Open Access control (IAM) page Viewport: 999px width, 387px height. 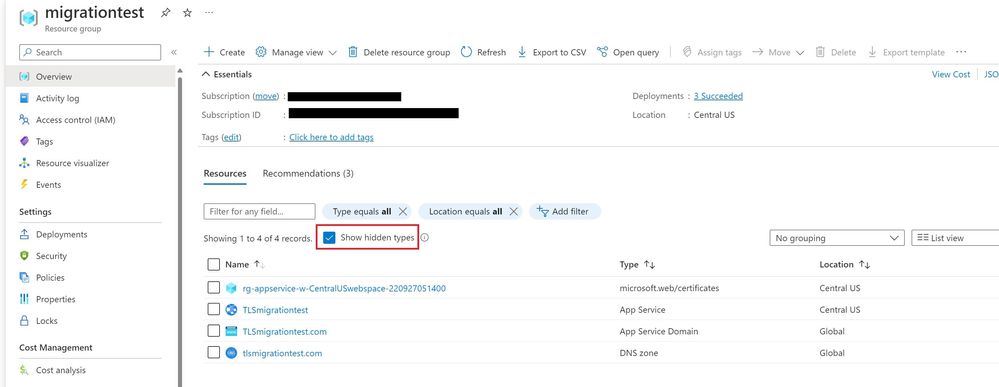click(75, 120)
